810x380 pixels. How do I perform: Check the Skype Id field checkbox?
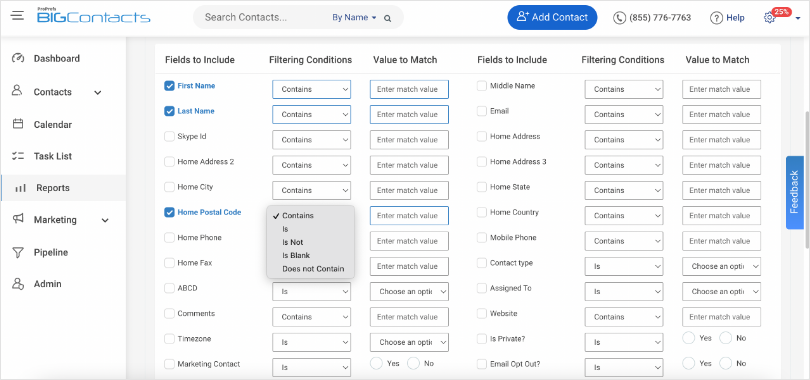click(169, 136)
